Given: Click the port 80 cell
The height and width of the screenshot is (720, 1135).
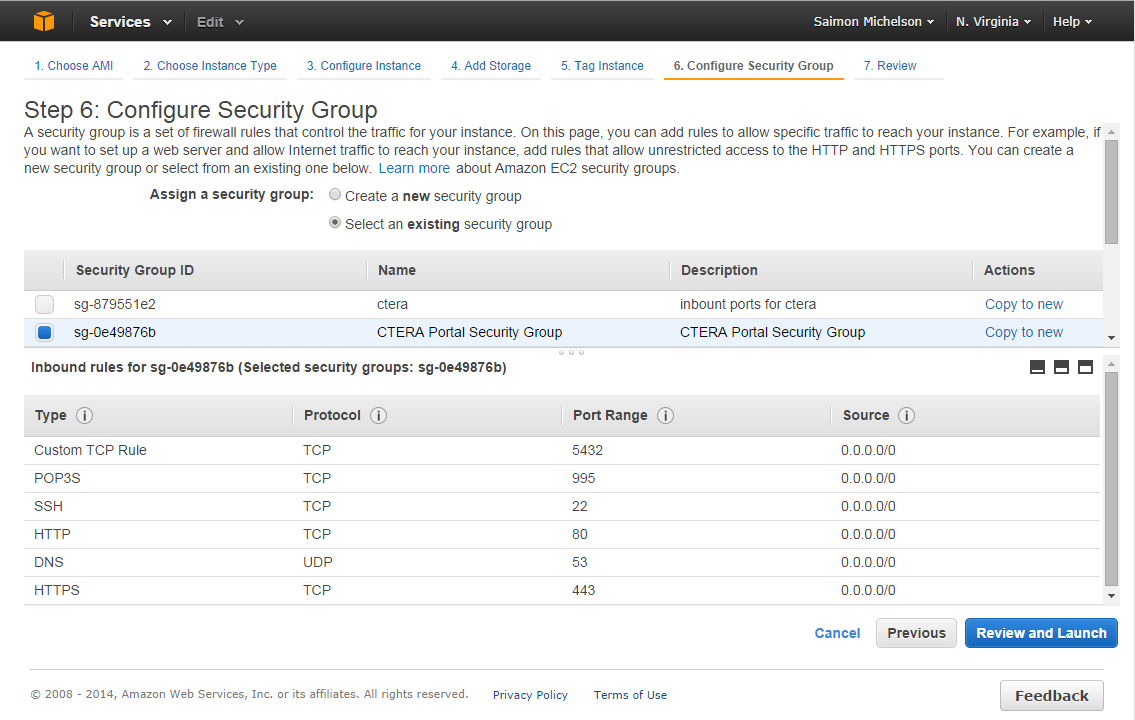Looking at the screenshot, I should [580, 534].
